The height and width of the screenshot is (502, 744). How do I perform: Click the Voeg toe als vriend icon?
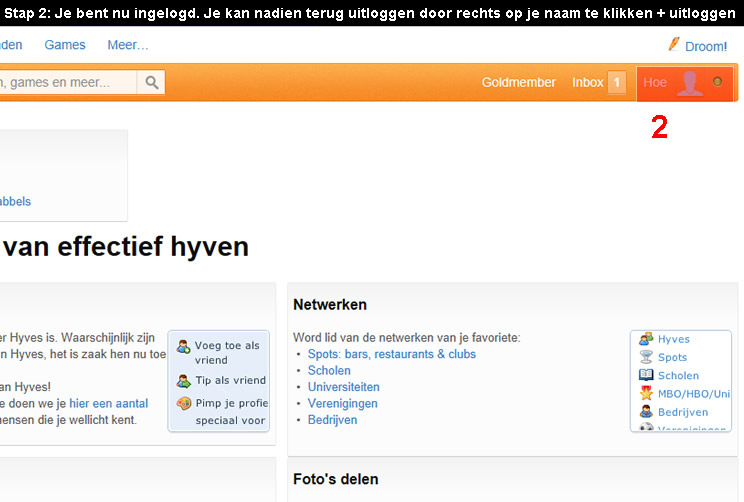click(x=184, y=346)
